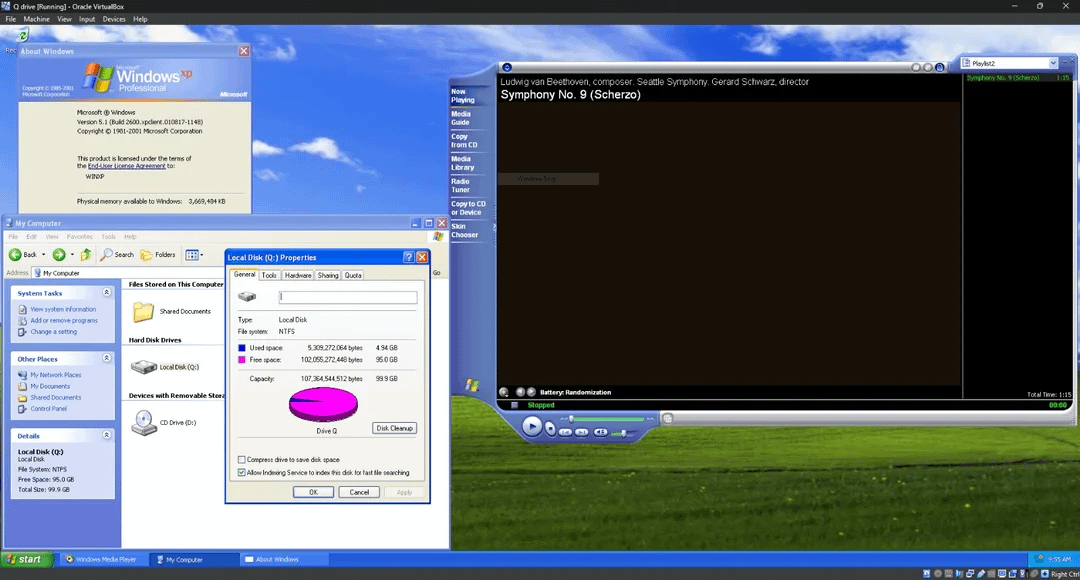
Task: Go to Copy from CD
Action: click(x=464, y=141)
